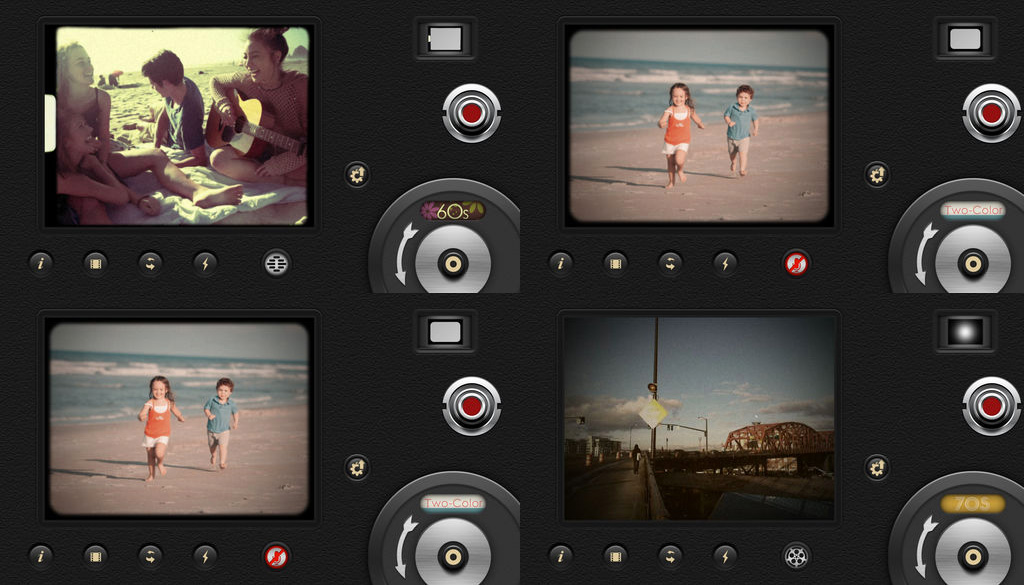
Task: Hit record in upper-right Two-Color panel
Action: [991, 113]
